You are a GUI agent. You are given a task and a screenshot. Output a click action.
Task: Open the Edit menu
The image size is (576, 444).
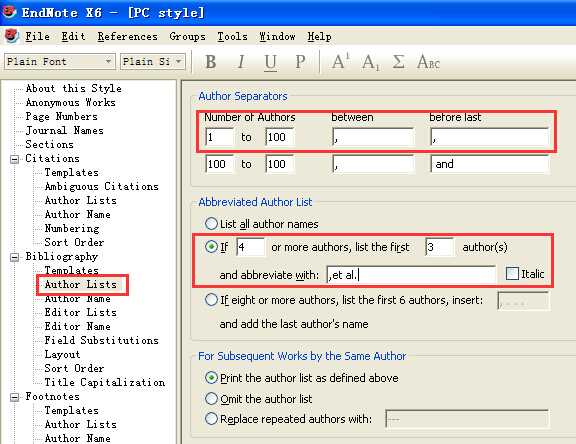coord(73,36)
